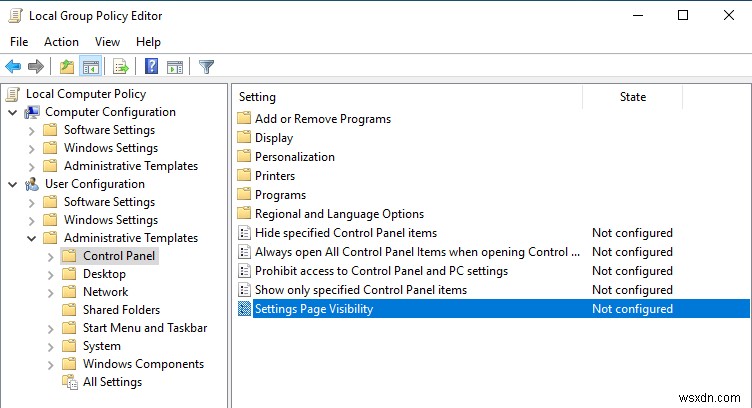Click the All Settings icon in tree
The image size is (752, 408).
tap(70, 383)
